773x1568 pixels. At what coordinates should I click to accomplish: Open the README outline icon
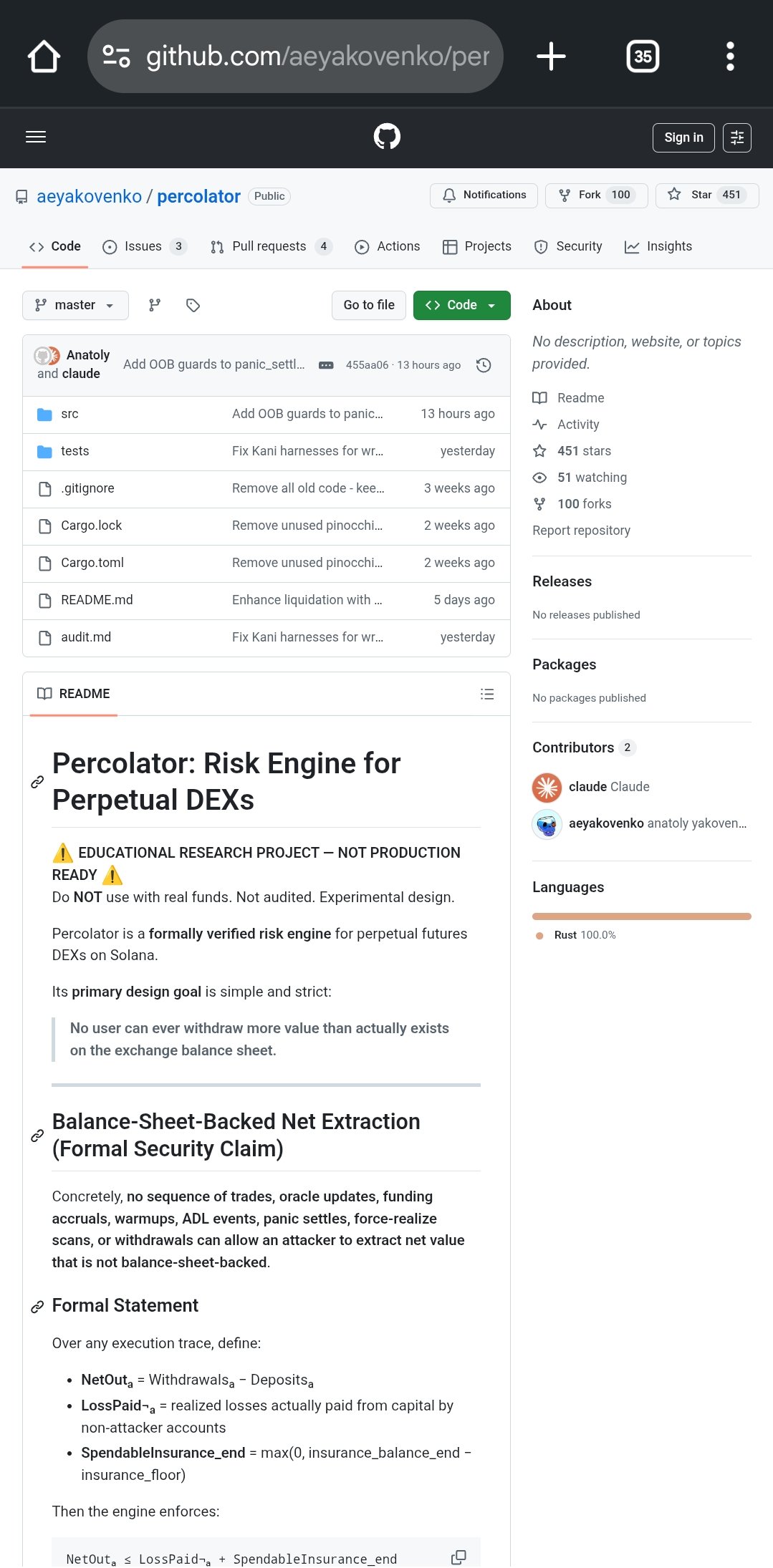[x=487, y=694]
